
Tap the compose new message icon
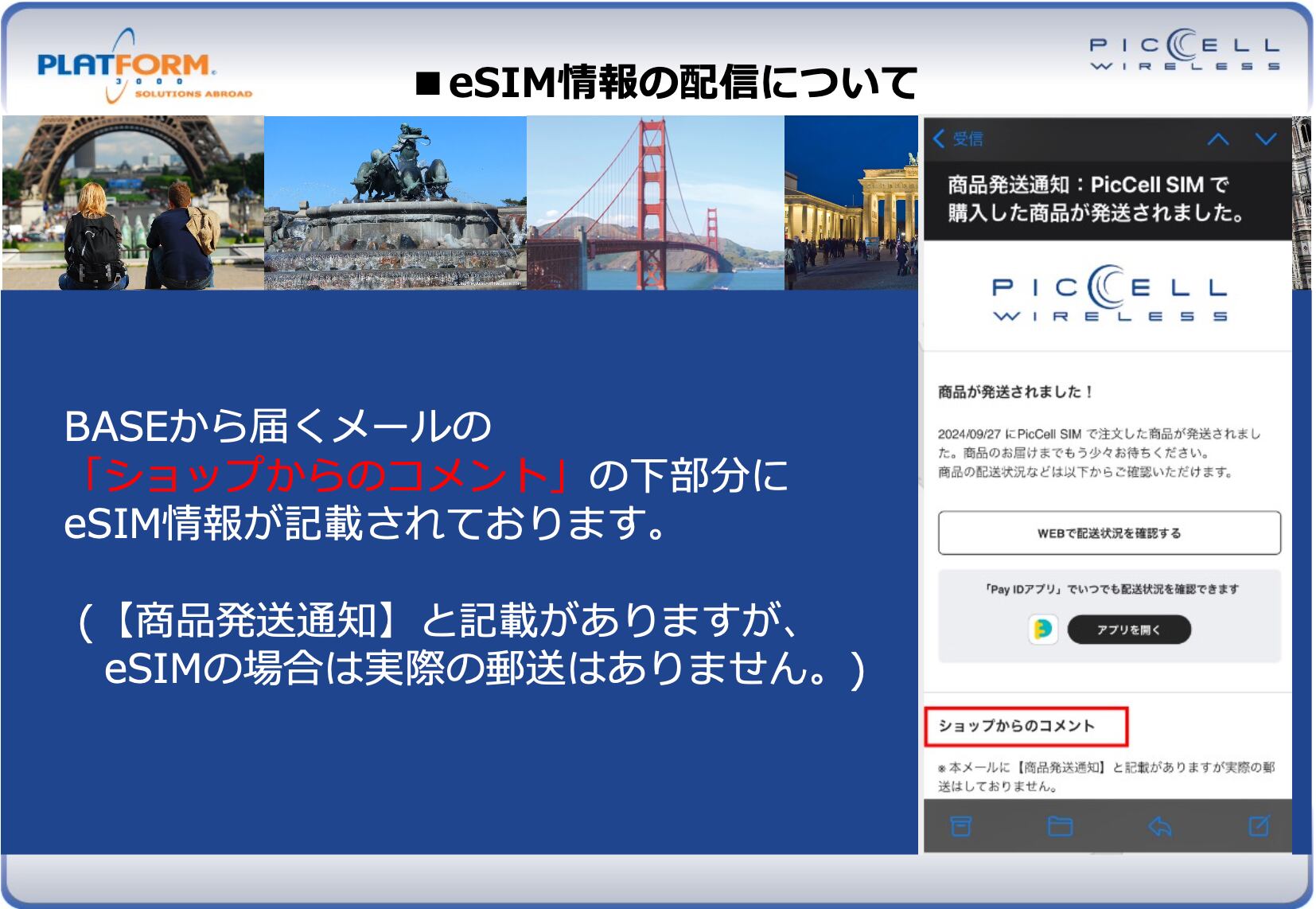[1259, 825]
